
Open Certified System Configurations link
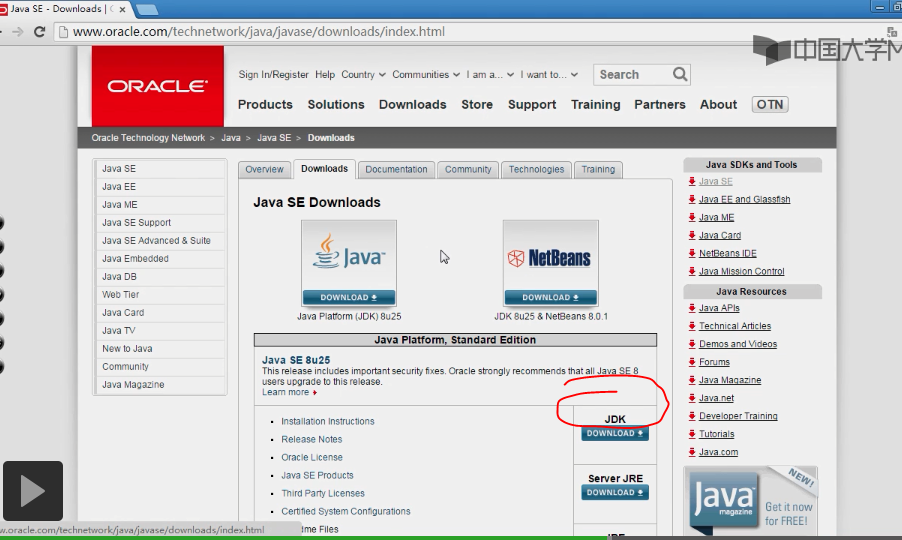346,511
